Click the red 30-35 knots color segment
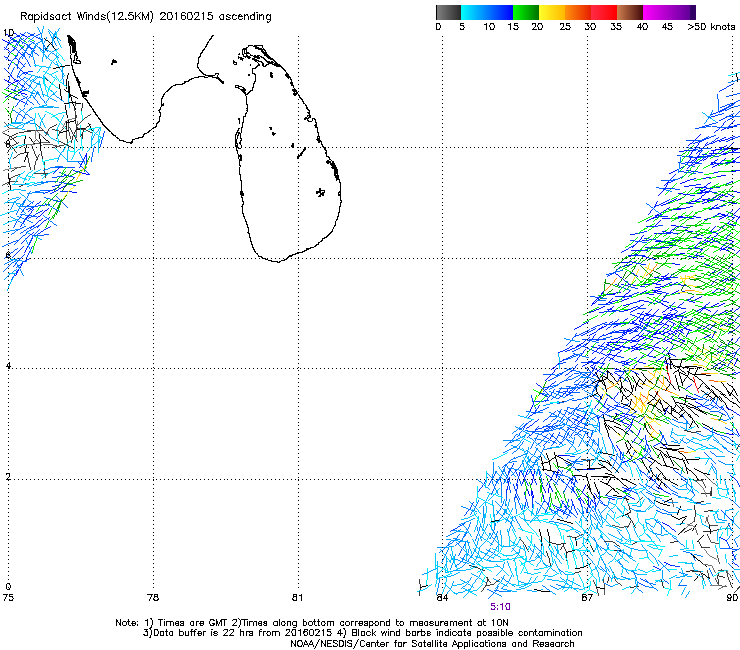The width and height of the screenshot is (740, 650). [604, 12]
